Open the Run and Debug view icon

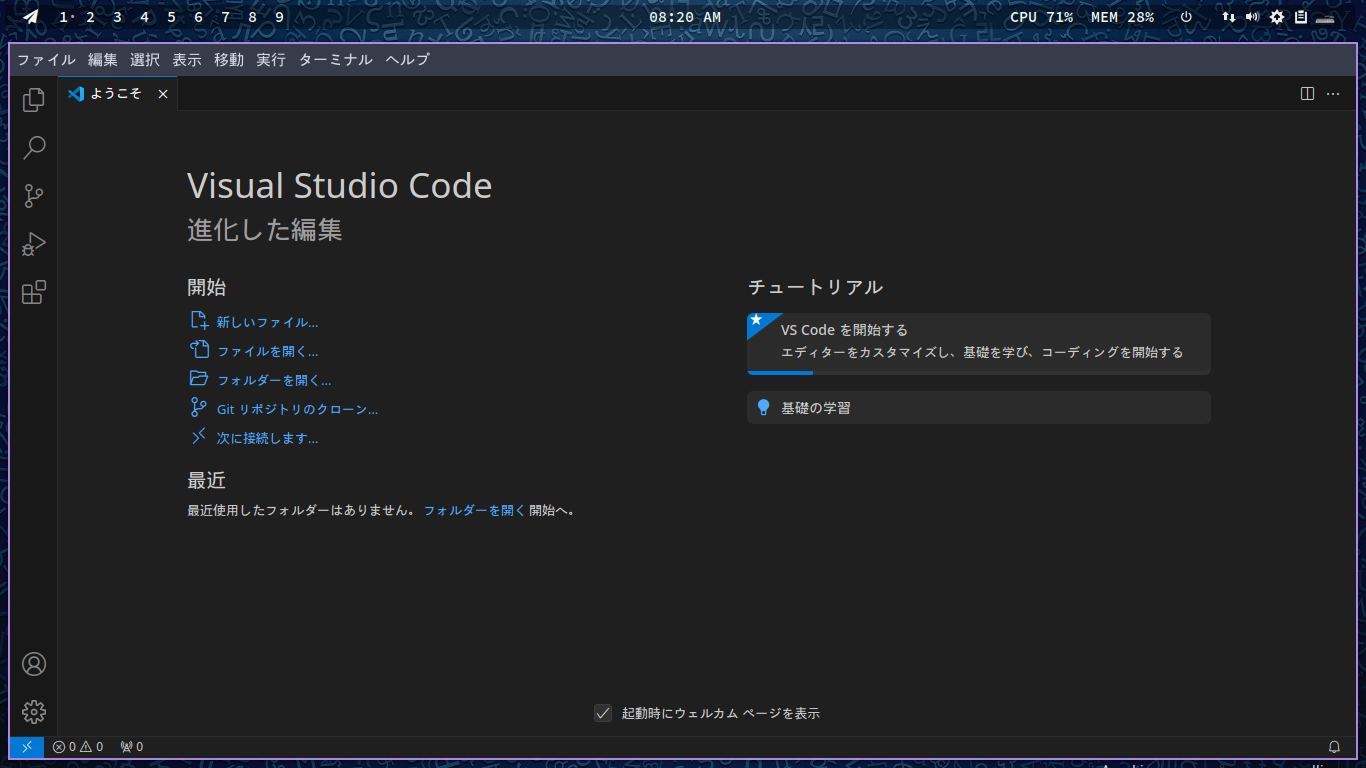(x=34, y=244)
